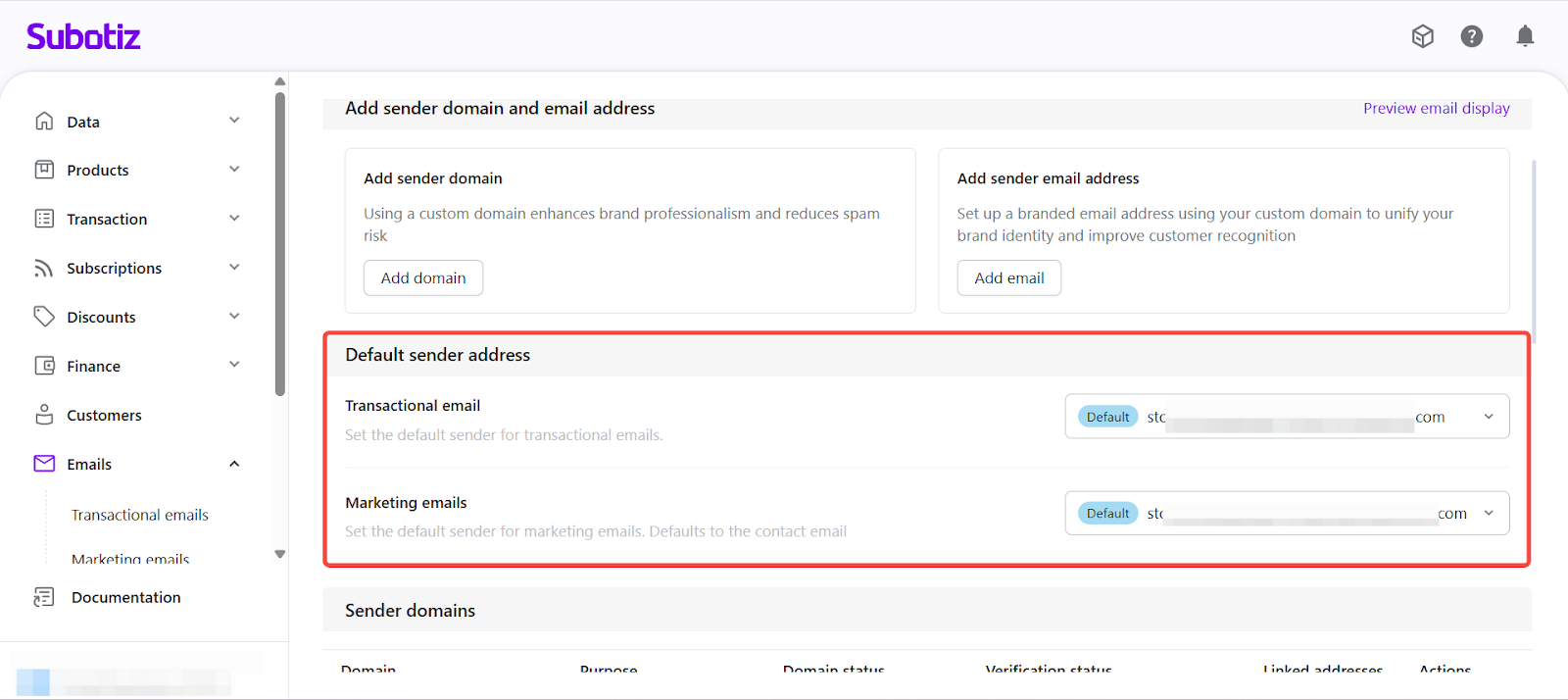The width and height of the screenshot is (1568, 700).
Task: Click the Products icon in sidebar
Action: (44, 170)
